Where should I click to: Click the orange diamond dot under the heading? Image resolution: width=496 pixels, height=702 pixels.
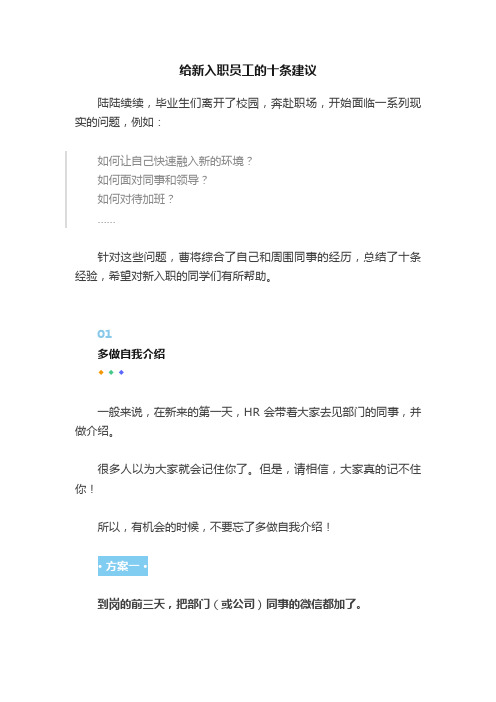[x=101, y=372]
